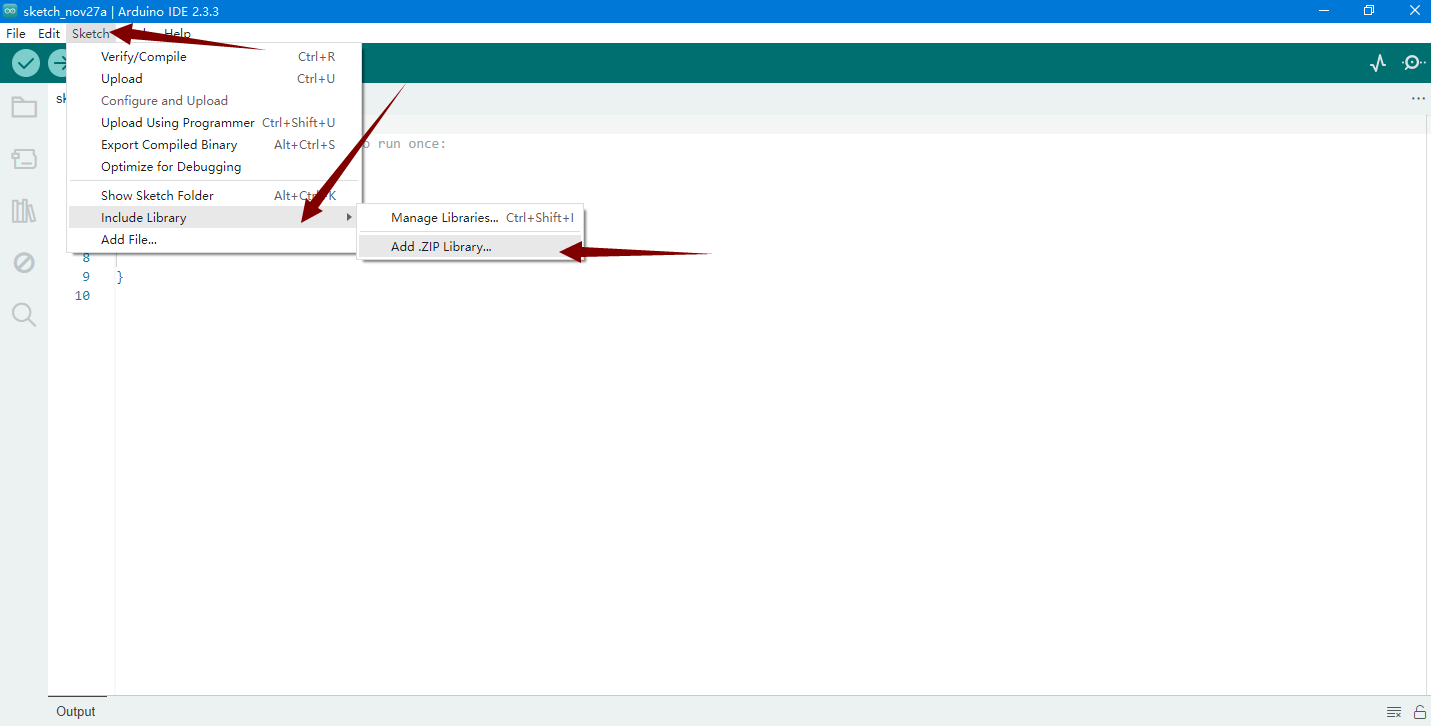The height and width of the screenshot is (726, 1431).
Task: Toggle the output lock icon
Action: coord(1419,712)
